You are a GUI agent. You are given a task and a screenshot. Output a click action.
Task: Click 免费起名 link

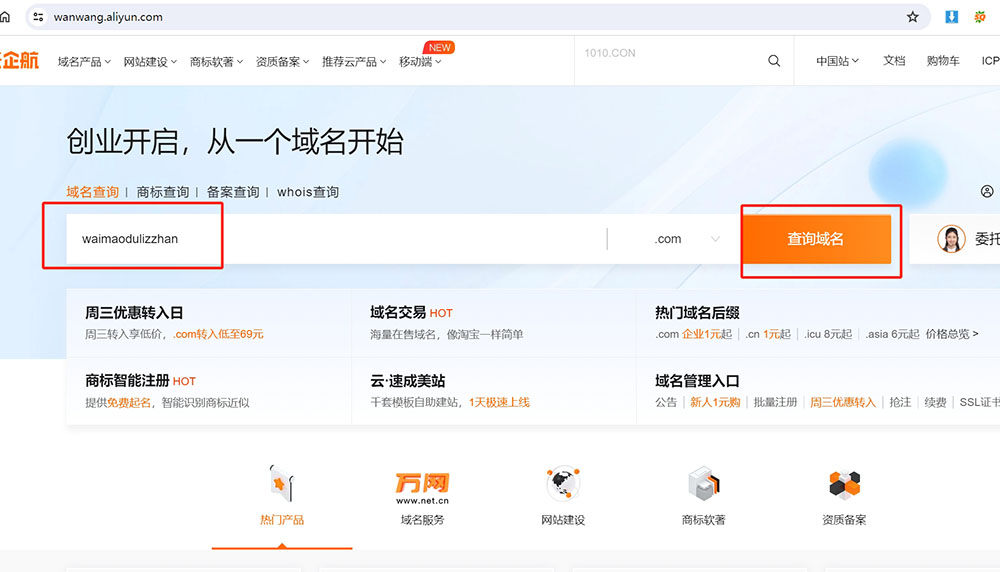129,402
